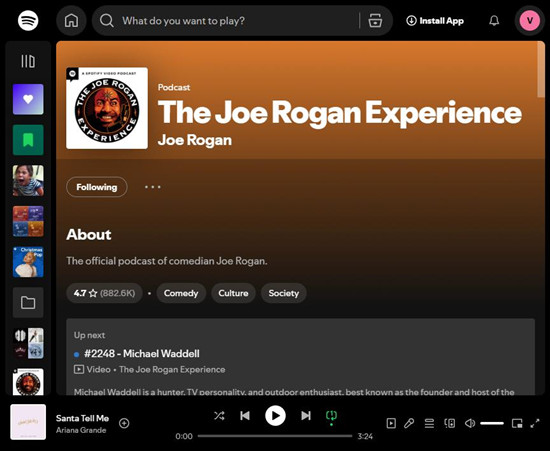The width and height of the screenshot is (550, 451).
Task: Open Connect to a device
Action: pos(450,423)
